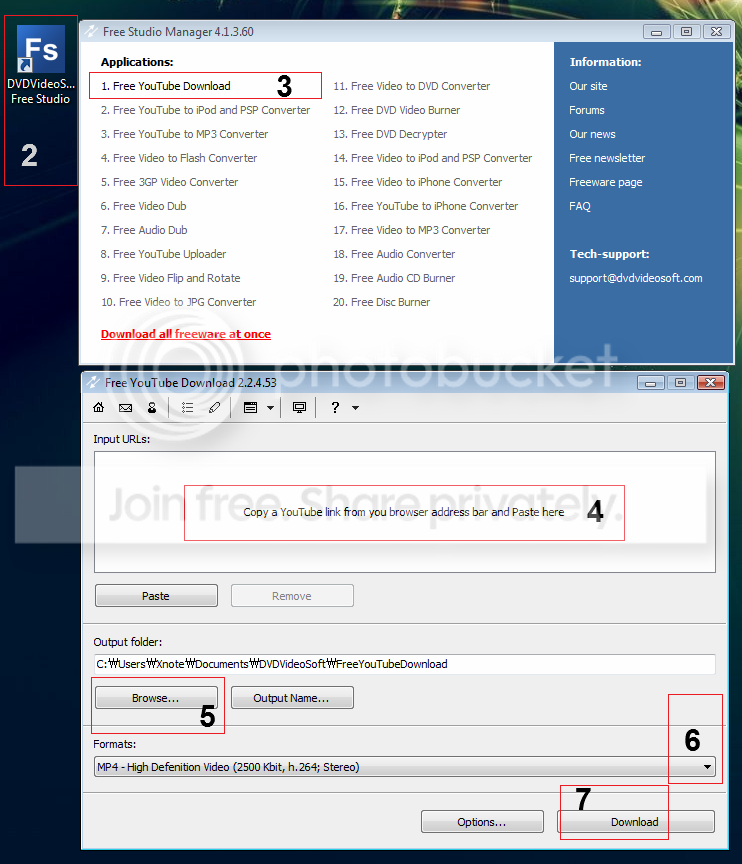Launch Free Audio CD Burner
The width and height of the screenshot is (742, 864).
pos(394,278)
